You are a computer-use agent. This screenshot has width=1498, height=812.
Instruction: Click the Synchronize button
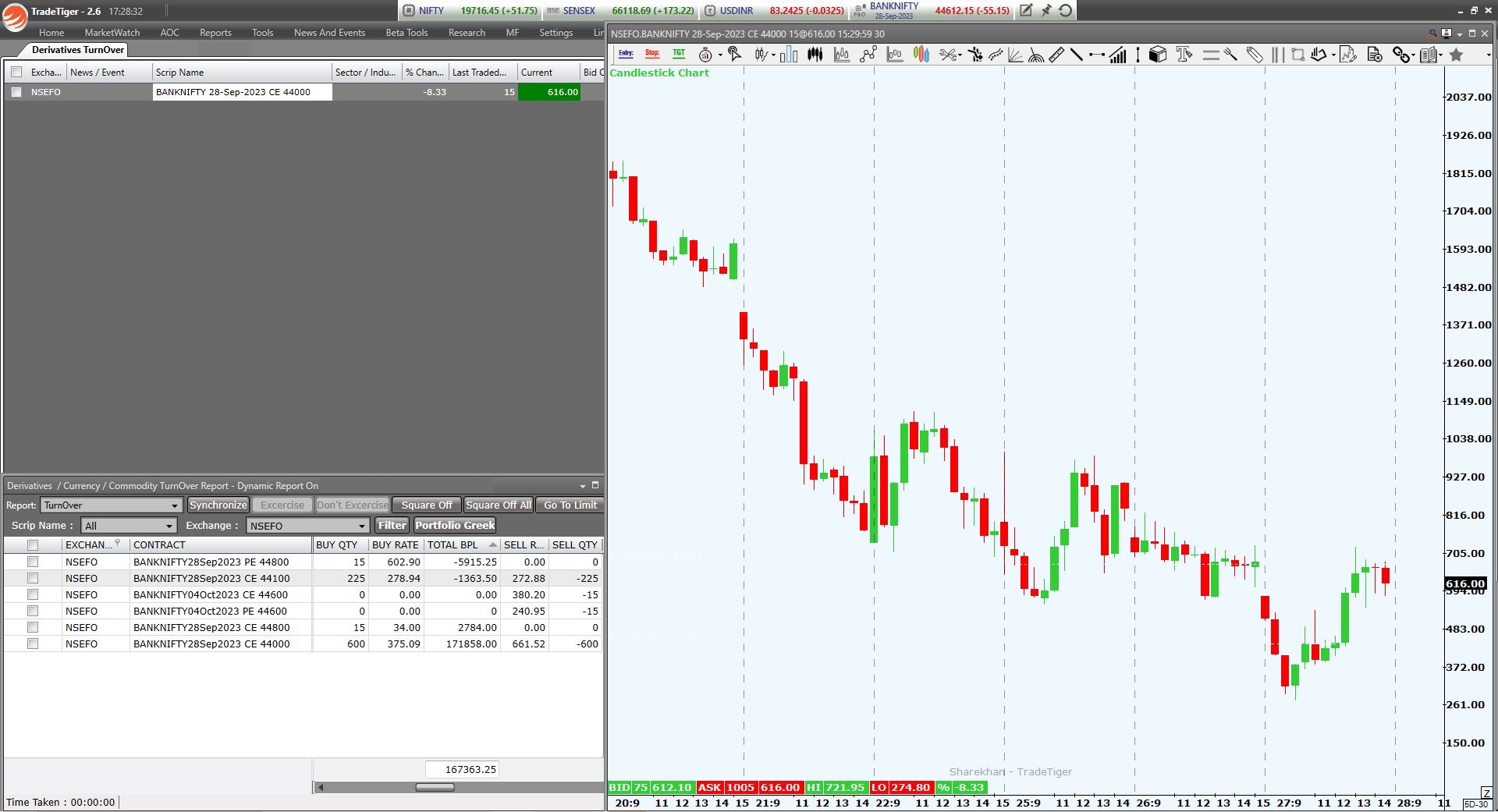pos(218,505)
